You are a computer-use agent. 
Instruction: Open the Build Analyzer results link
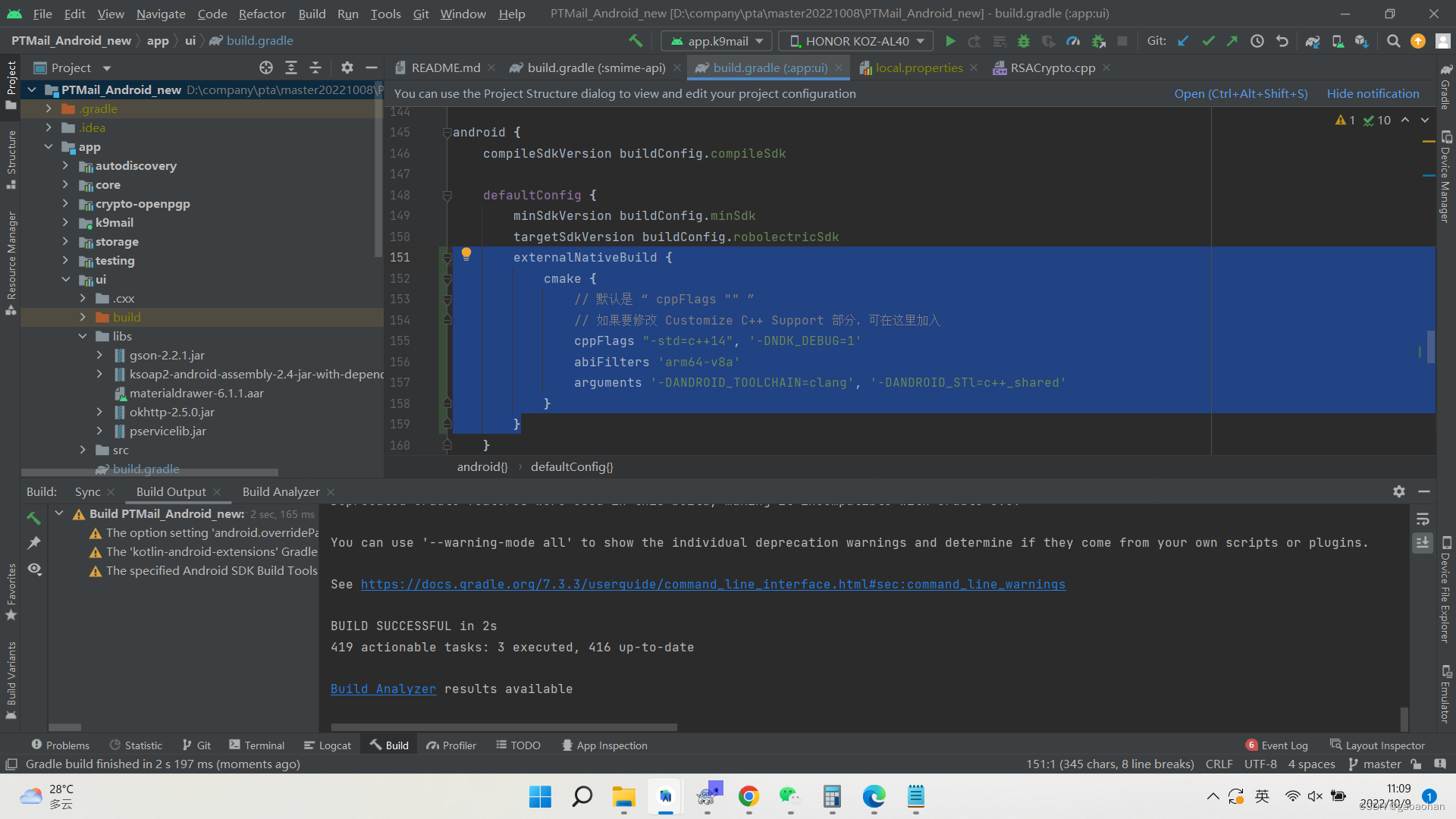[x=383, y=689]
